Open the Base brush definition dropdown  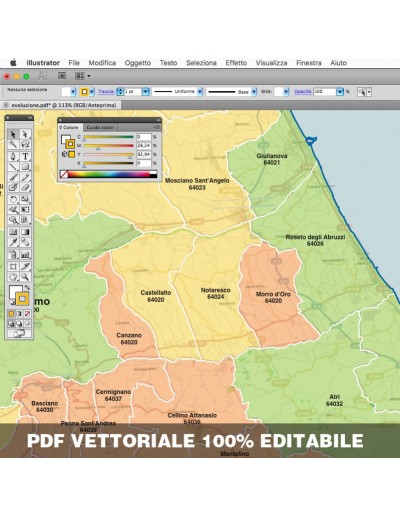click(254, 92)
